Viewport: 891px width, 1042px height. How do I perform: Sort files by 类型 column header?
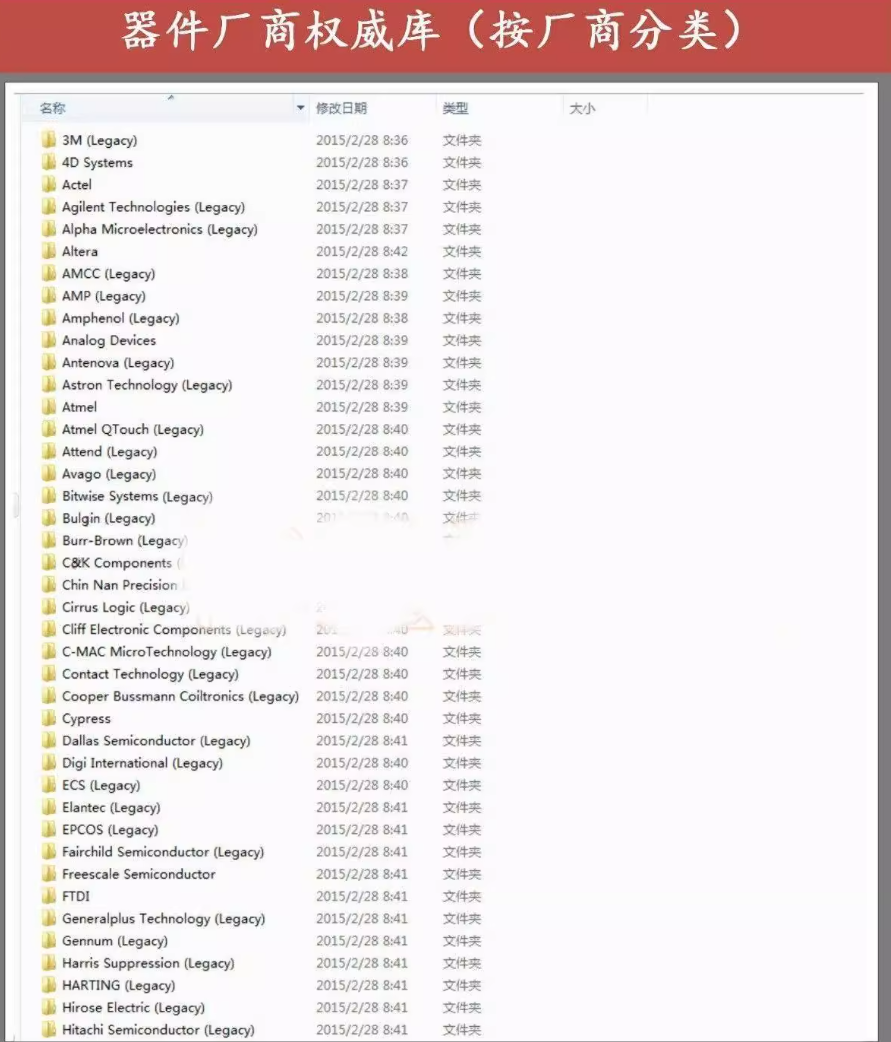point(456,108)
